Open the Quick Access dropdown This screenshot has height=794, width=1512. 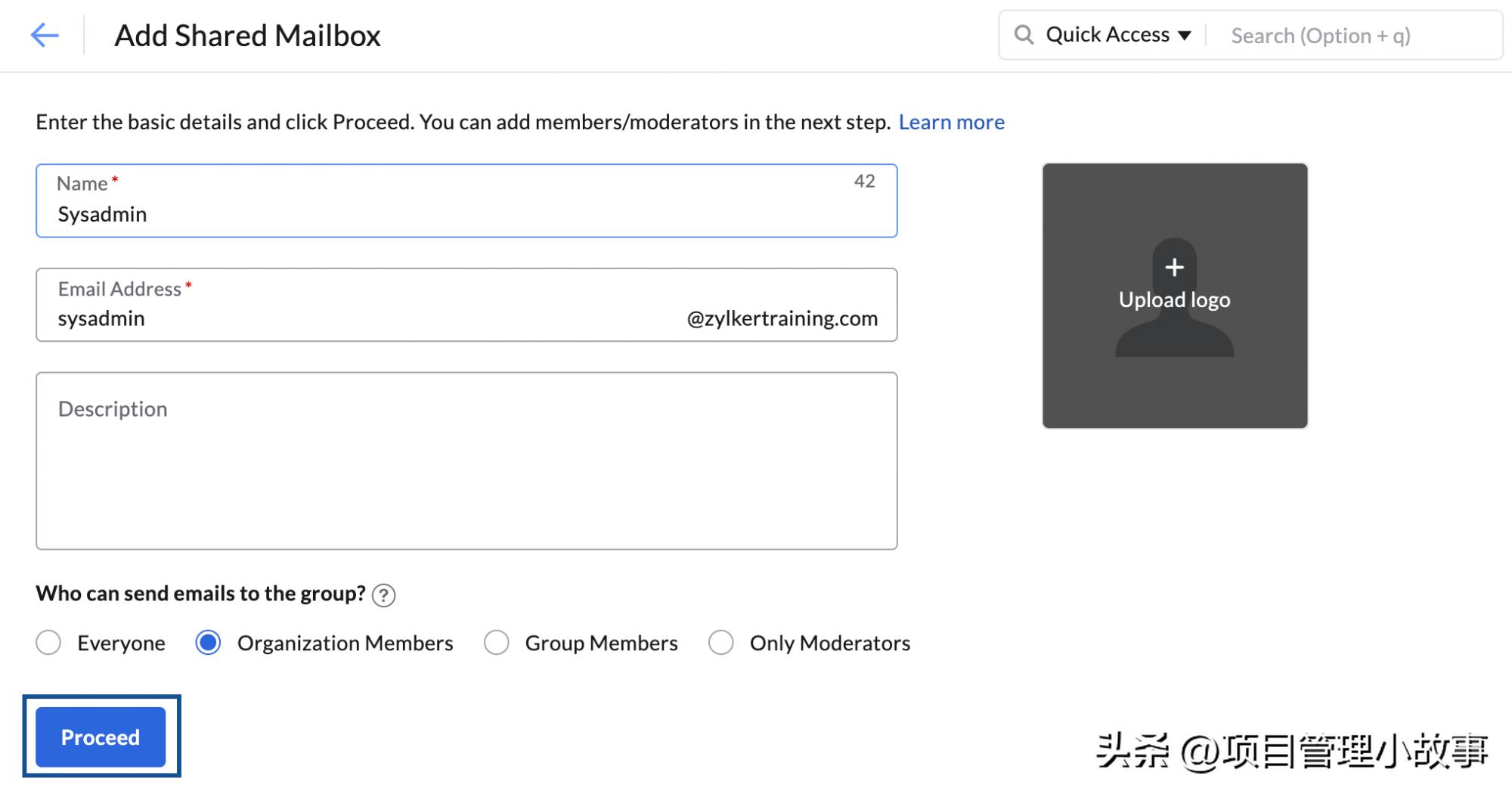point(1108,35)
